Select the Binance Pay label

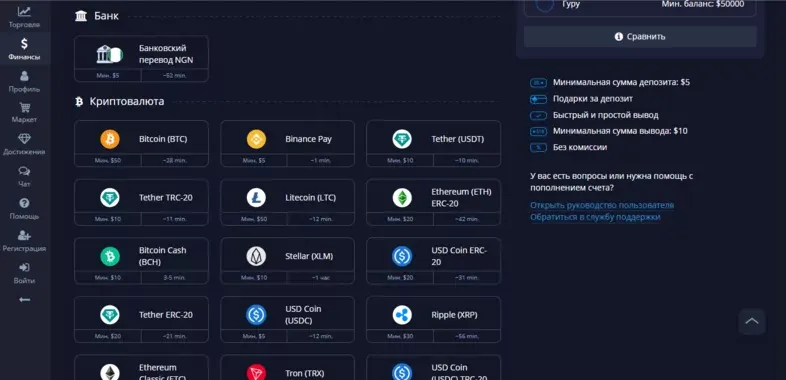309,139
